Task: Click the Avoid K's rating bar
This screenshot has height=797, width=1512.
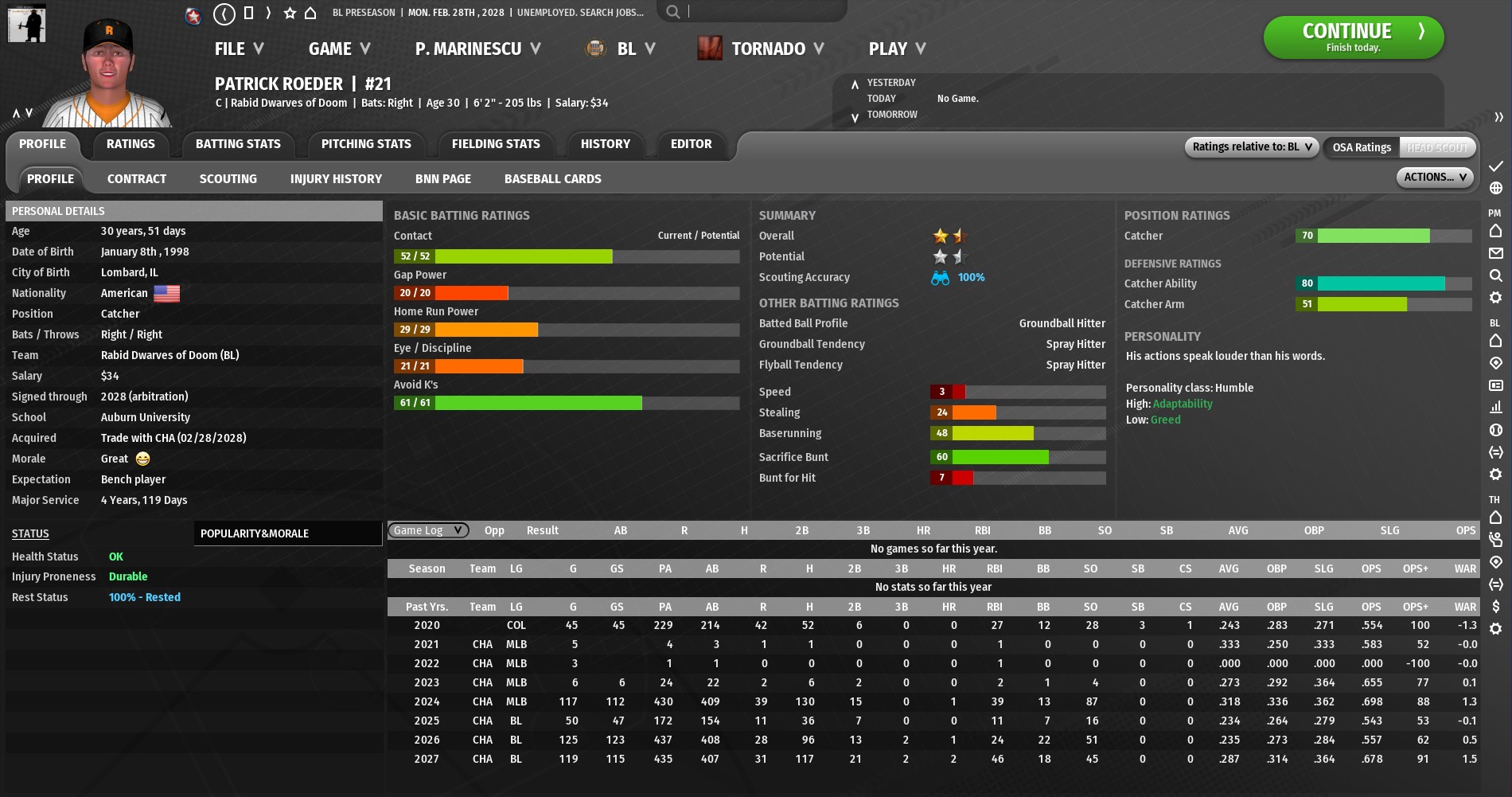Action: click(567, 403)
